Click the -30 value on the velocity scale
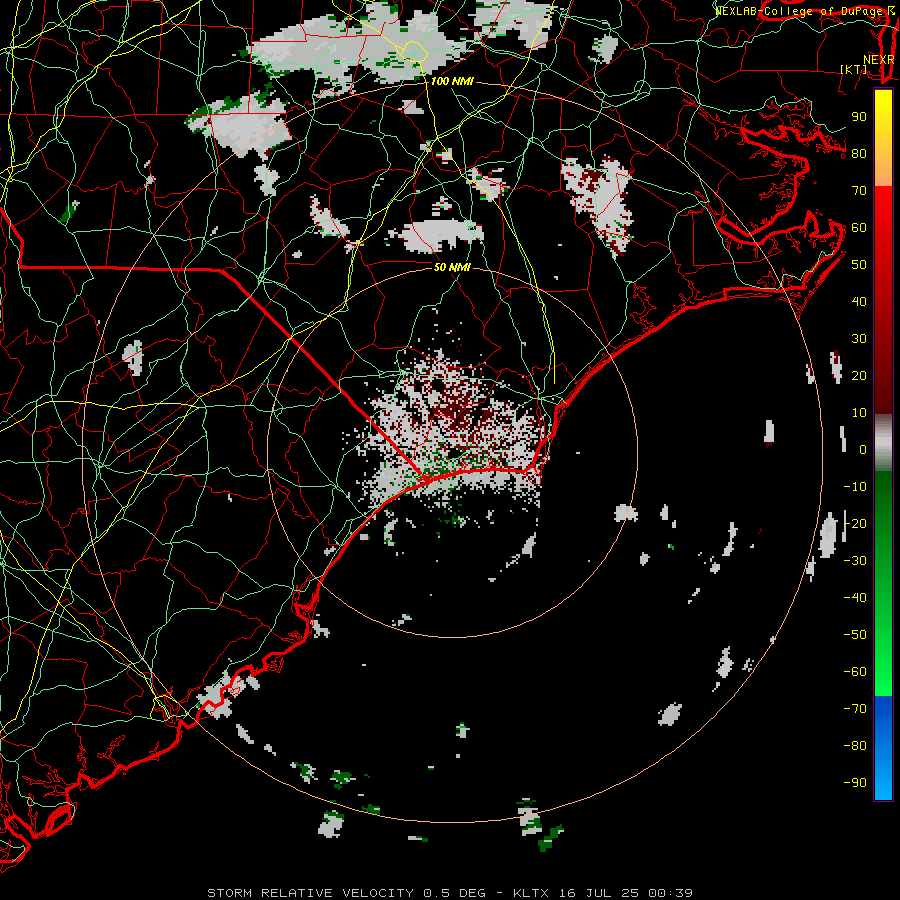This screenshot has width=900, height=900. click(855, 561)
